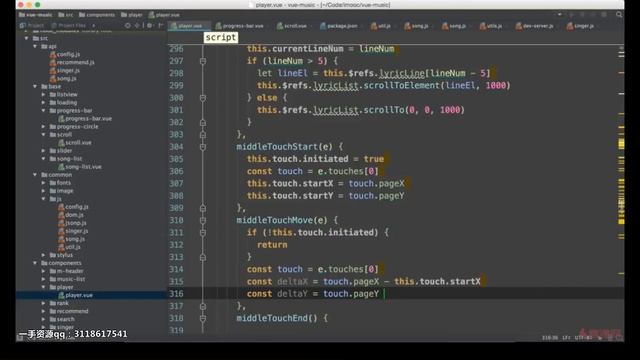Click line number 305 in the gutter
Screen dimensions: 640x360
[176, 159]
